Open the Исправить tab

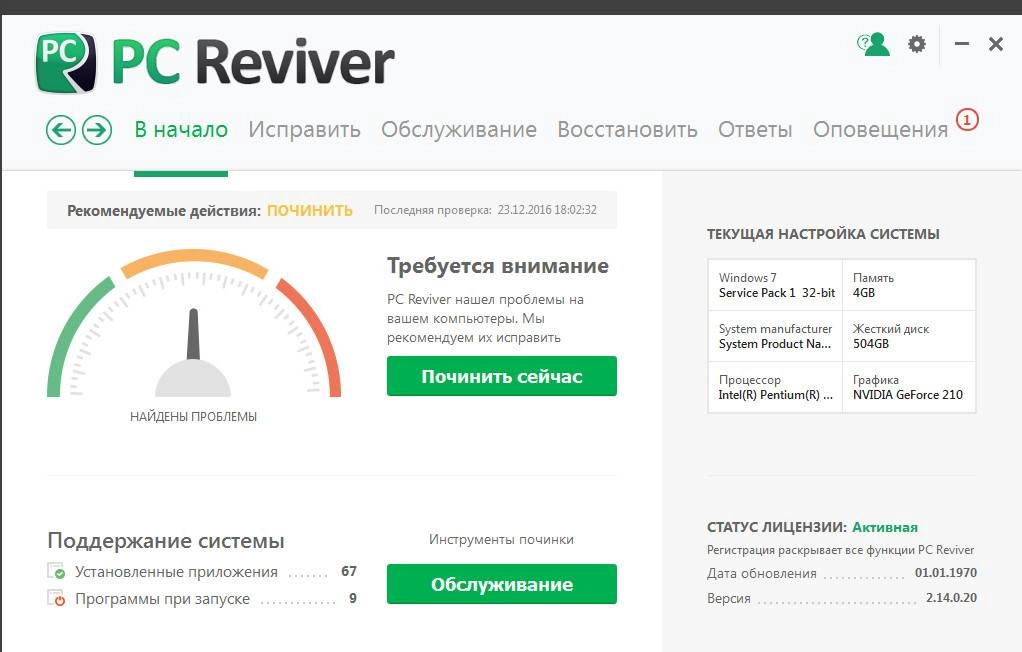(x=304, y=129)
